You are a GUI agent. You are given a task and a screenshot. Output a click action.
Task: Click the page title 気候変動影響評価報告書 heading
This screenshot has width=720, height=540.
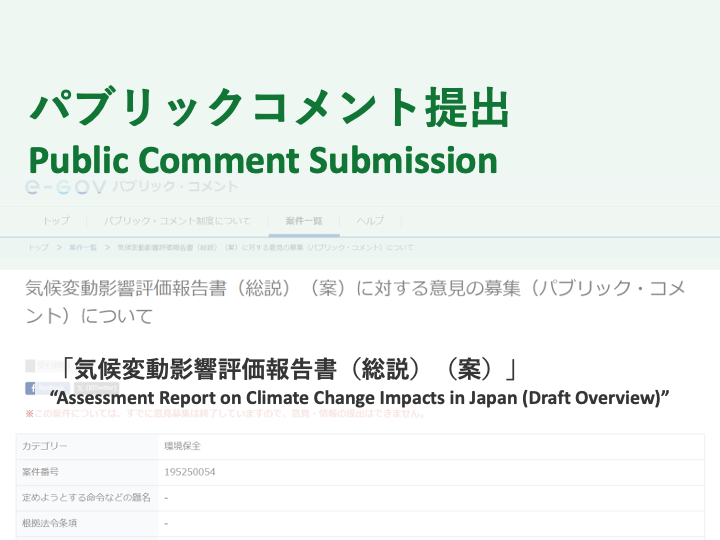point(355,302)
